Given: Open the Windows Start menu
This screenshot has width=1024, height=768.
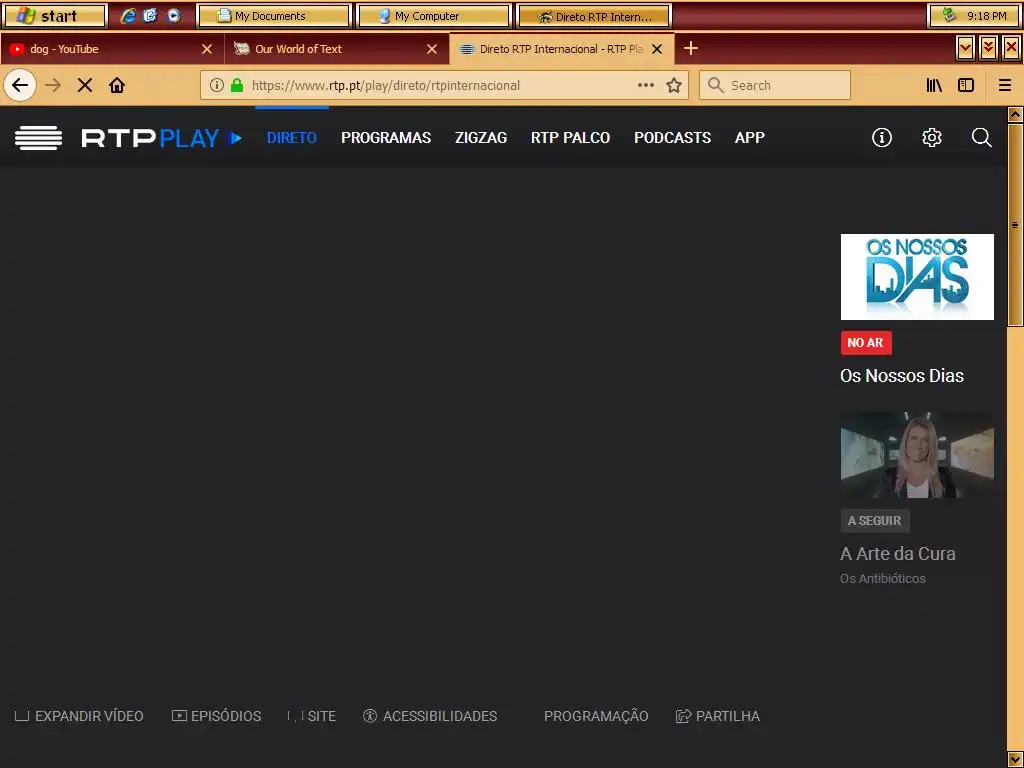Looking at the screenshot, I should [x=54, y=16].
